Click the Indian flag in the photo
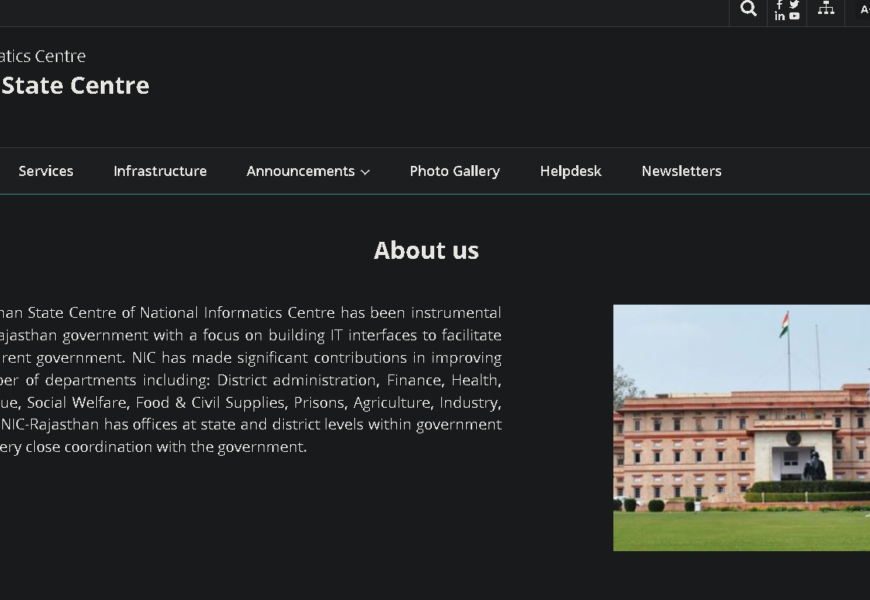Image resolution: width=870 pixels, height=600 pixels. pos(785,323)
